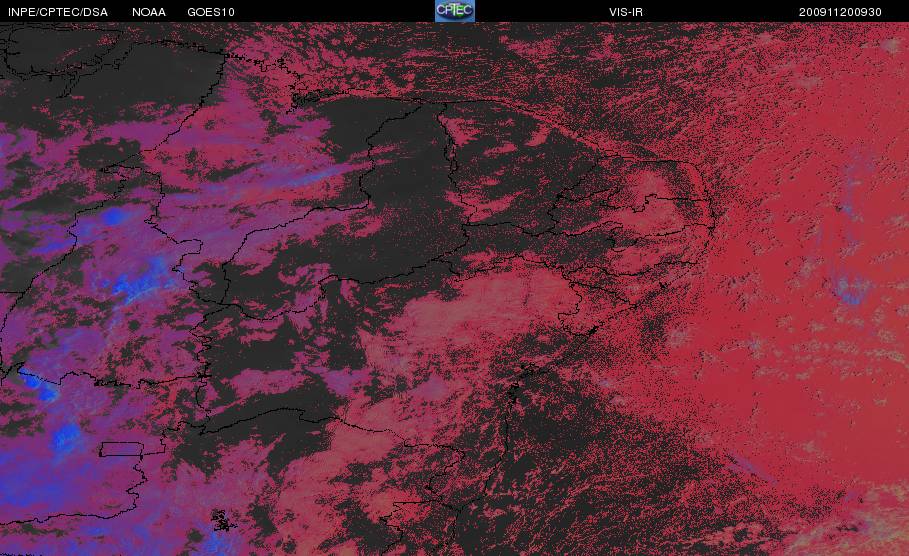This screenshot has height=556, width=909.
Task: Click the NOAA label in the header
Action: point(149,12)
